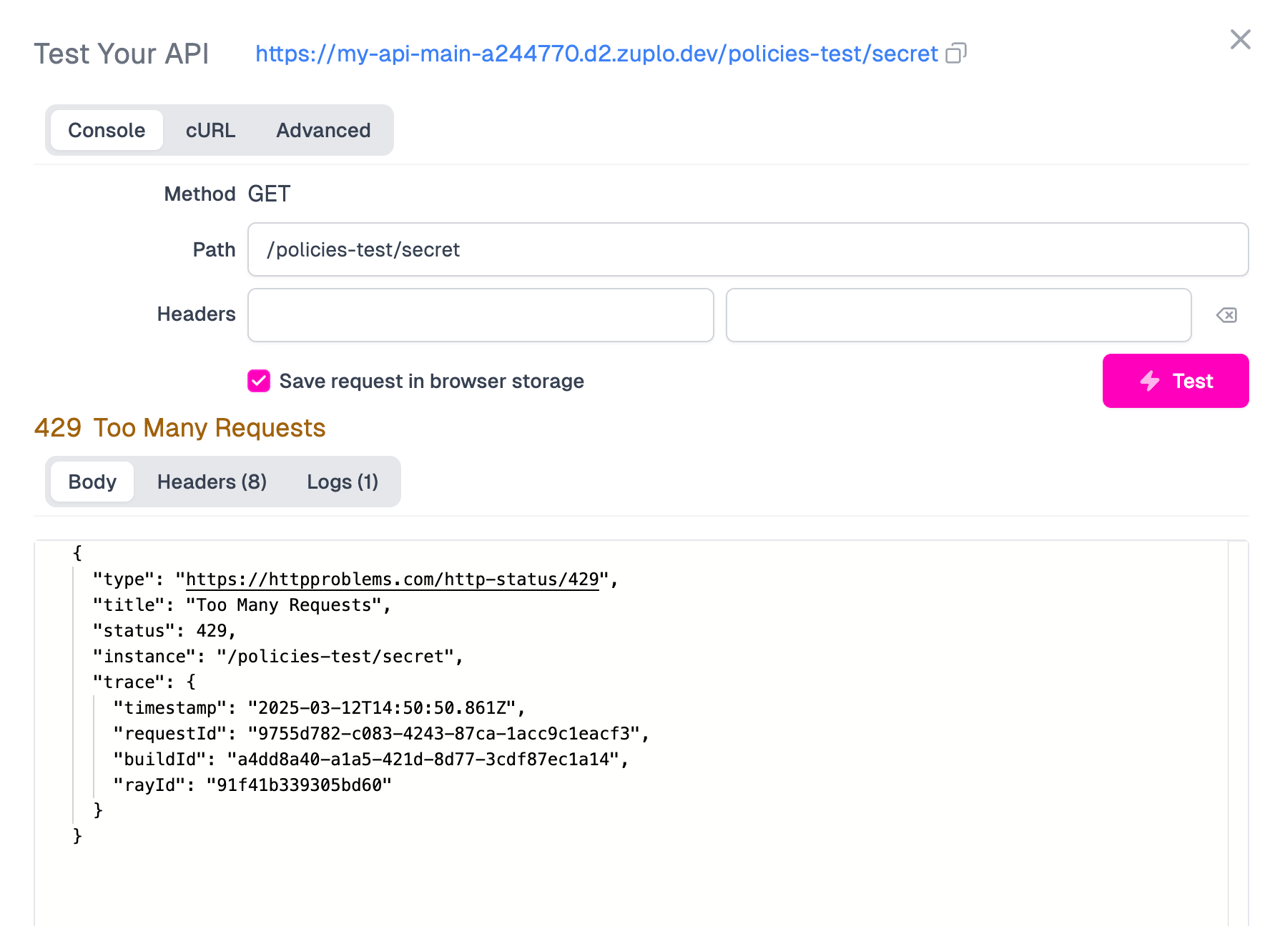The width and height of the screenshot is (1280, 926).
Task: Uncheck Save request in browser storage
Action: pyautogui.click(x=259, y=381)
